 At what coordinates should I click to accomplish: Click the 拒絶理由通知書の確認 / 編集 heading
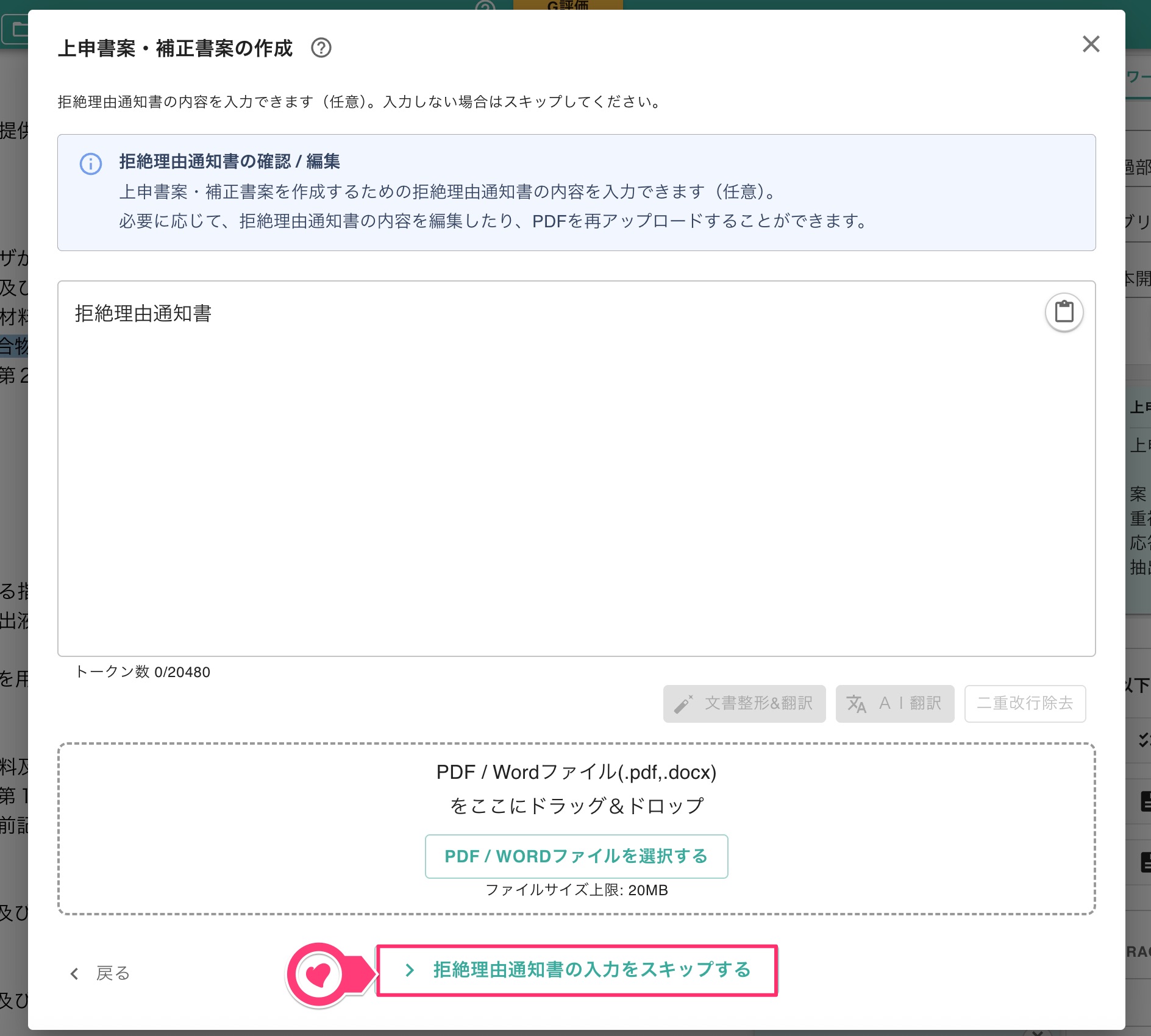[229, 161]
